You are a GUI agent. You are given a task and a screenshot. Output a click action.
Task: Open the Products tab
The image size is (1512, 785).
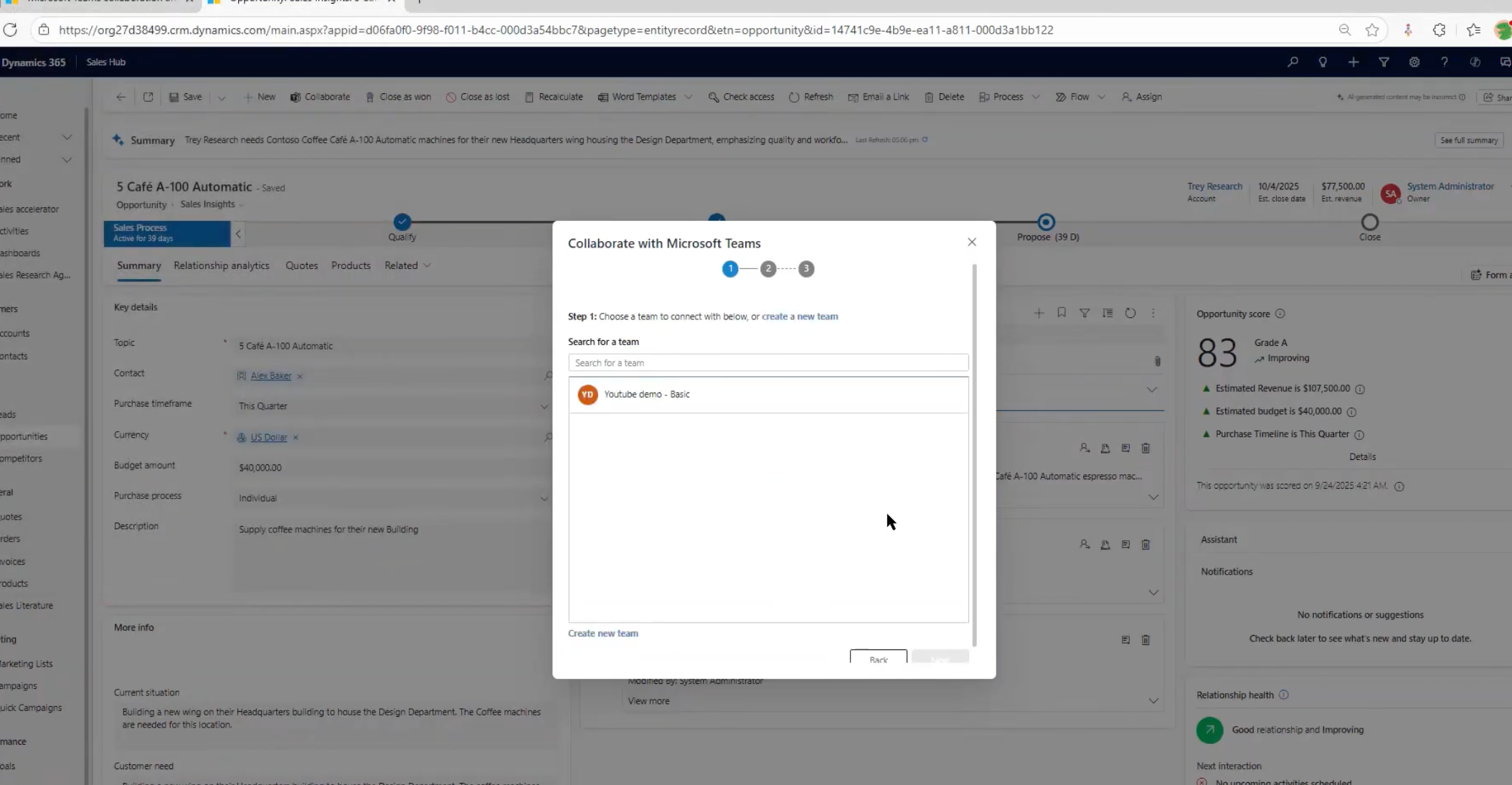(x=351, y=265)
